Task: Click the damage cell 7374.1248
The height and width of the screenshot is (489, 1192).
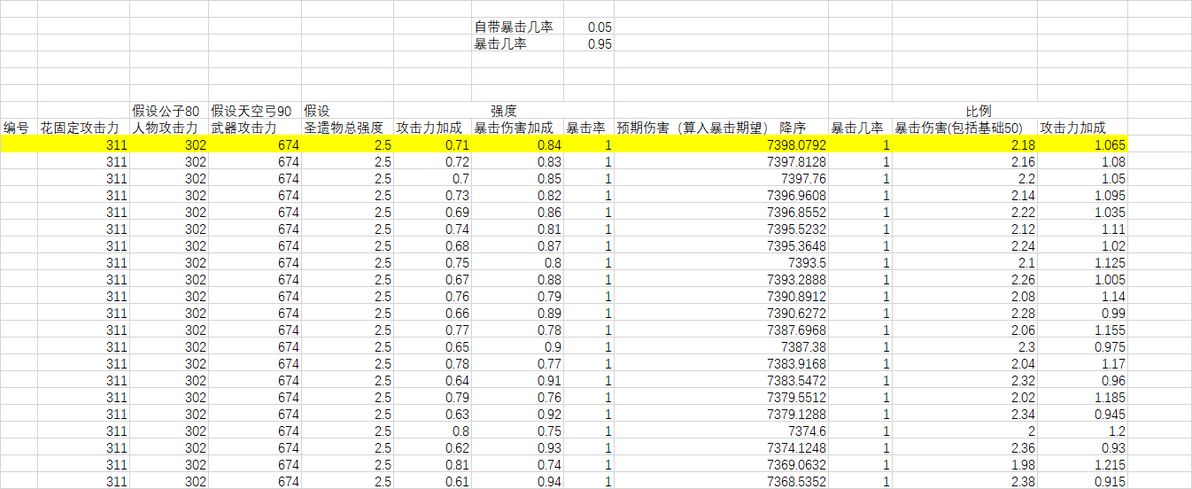Action: click(x=721, y=446)
